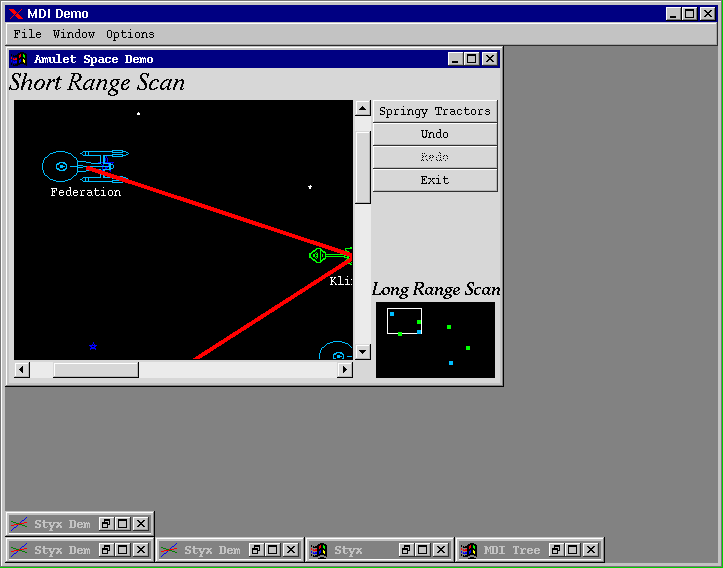Image resolution: width=723 pixels, height=568 pixels.
Task: Click the white viewport box in Long Range Scan
Action: pyautogui.click(x=404, y=321)
